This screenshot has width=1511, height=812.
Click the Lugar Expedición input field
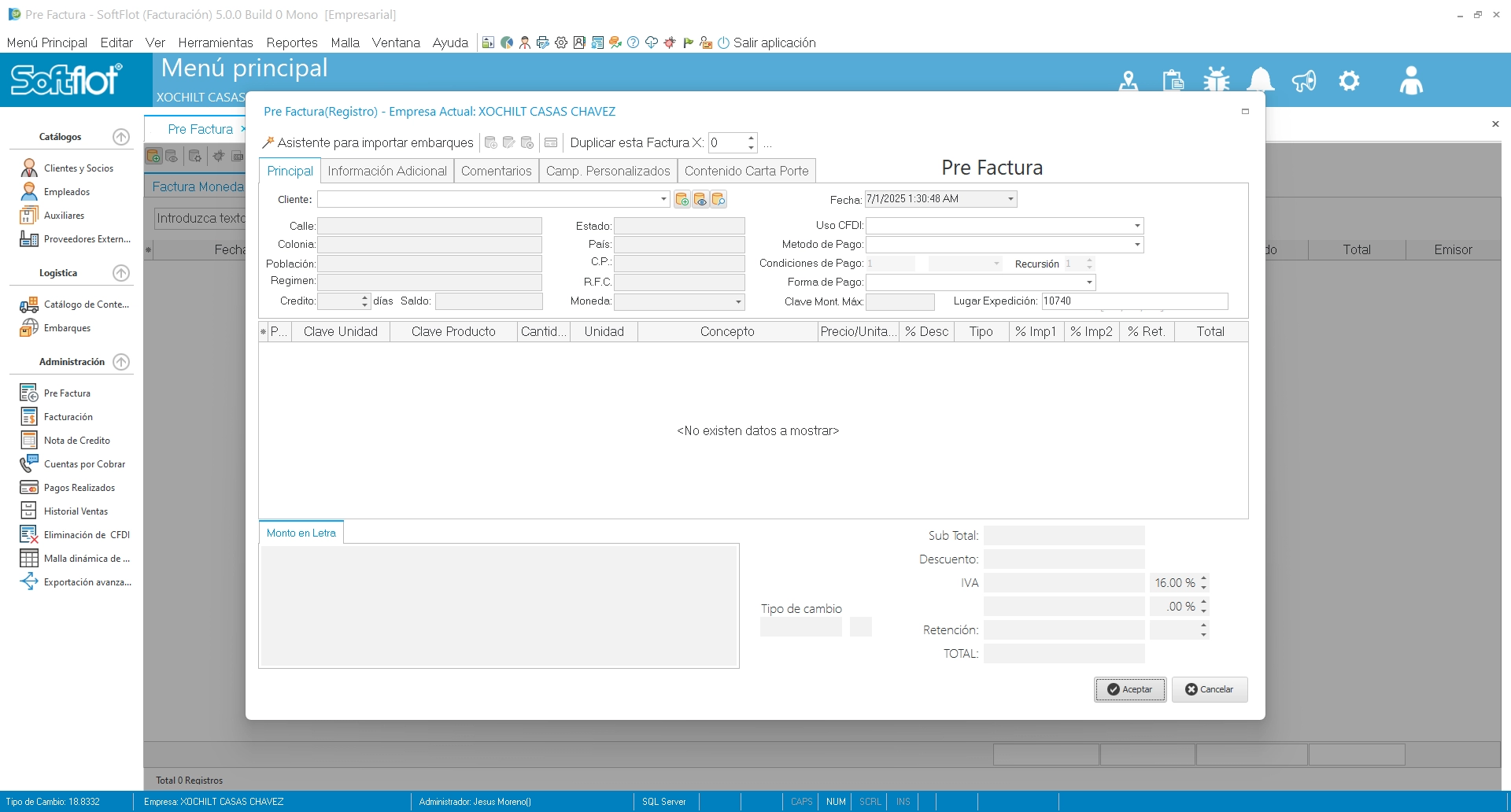tap(1134, 301)
